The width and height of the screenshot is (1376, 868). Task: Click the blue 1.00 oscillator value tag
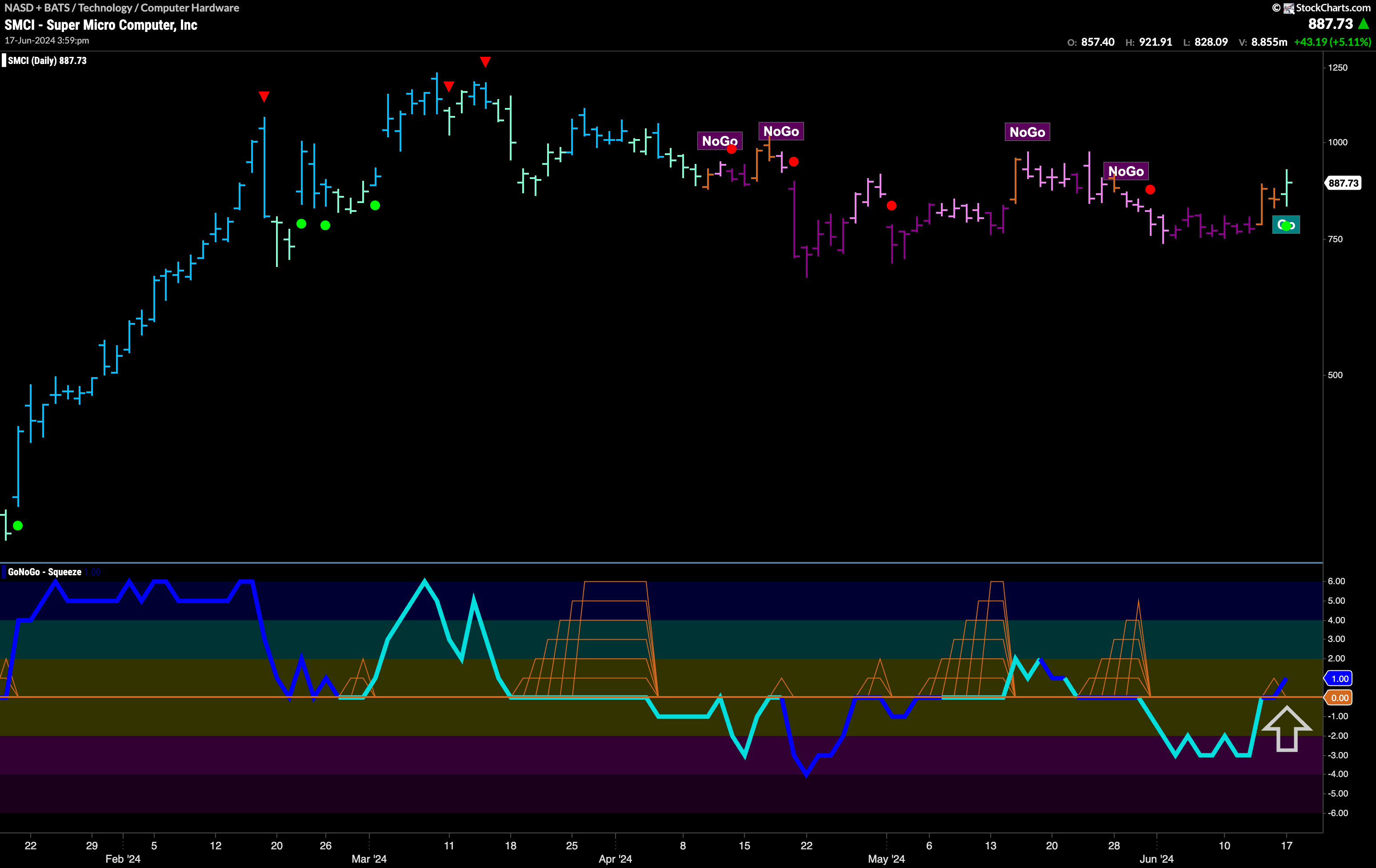[x=1339, y=678]
